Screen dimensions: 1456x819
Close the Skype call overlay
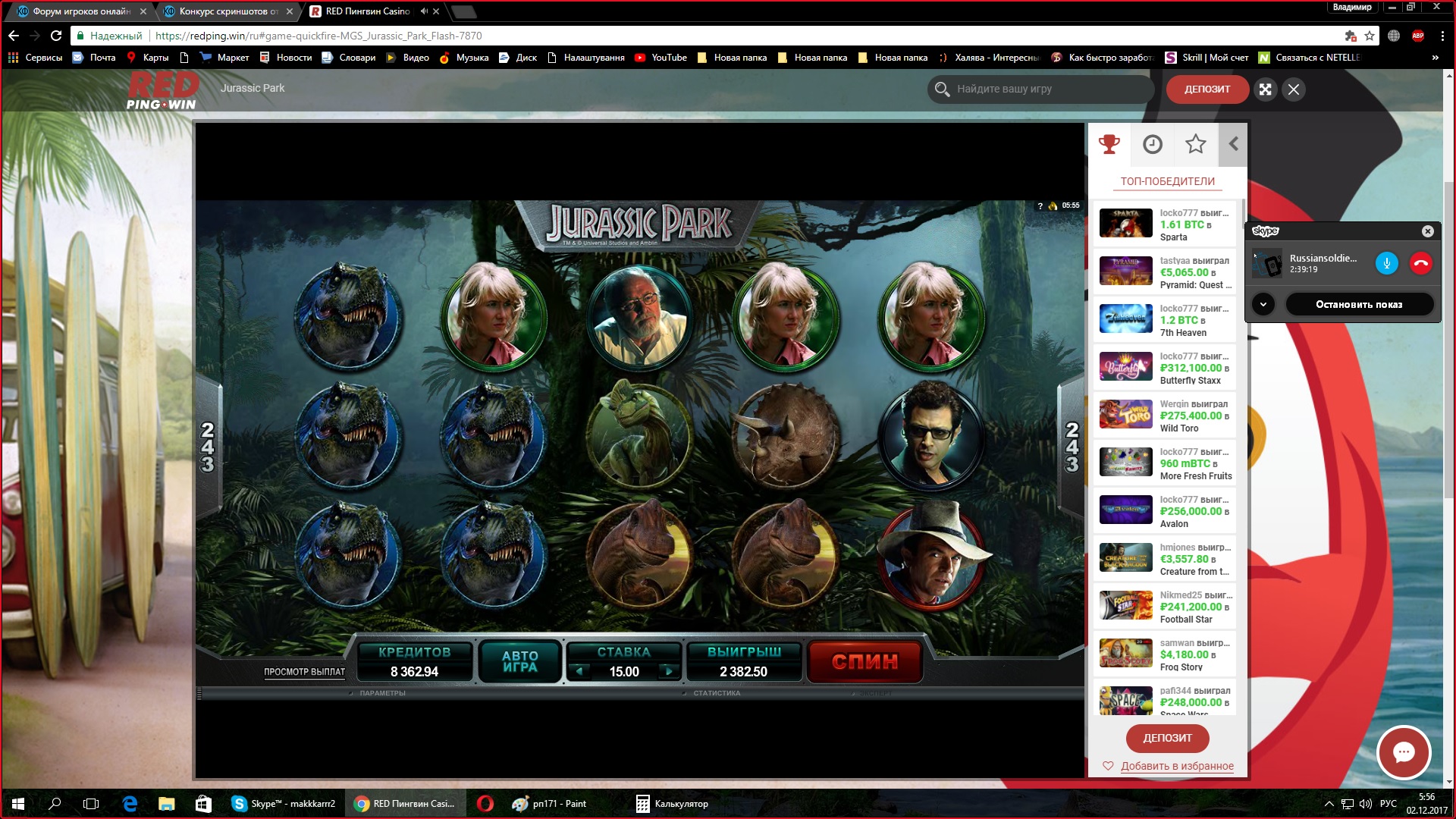(1427, 231)
